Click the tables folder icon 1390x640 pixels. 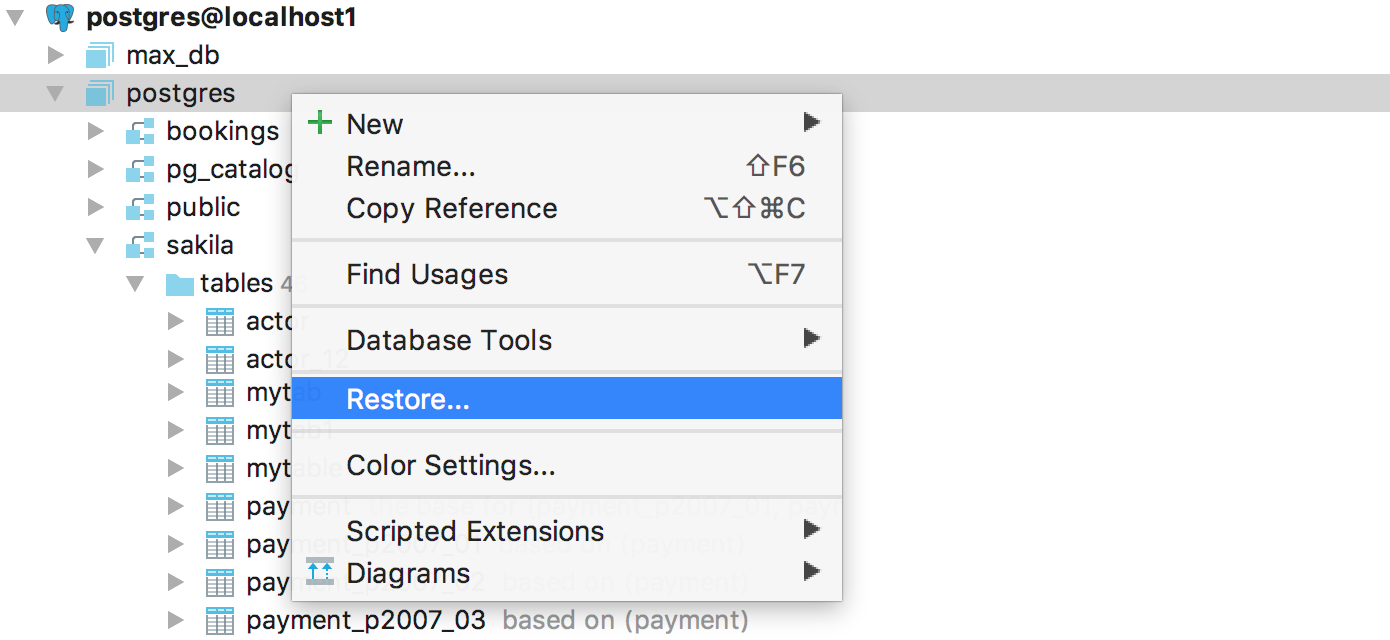pos(179,284)
